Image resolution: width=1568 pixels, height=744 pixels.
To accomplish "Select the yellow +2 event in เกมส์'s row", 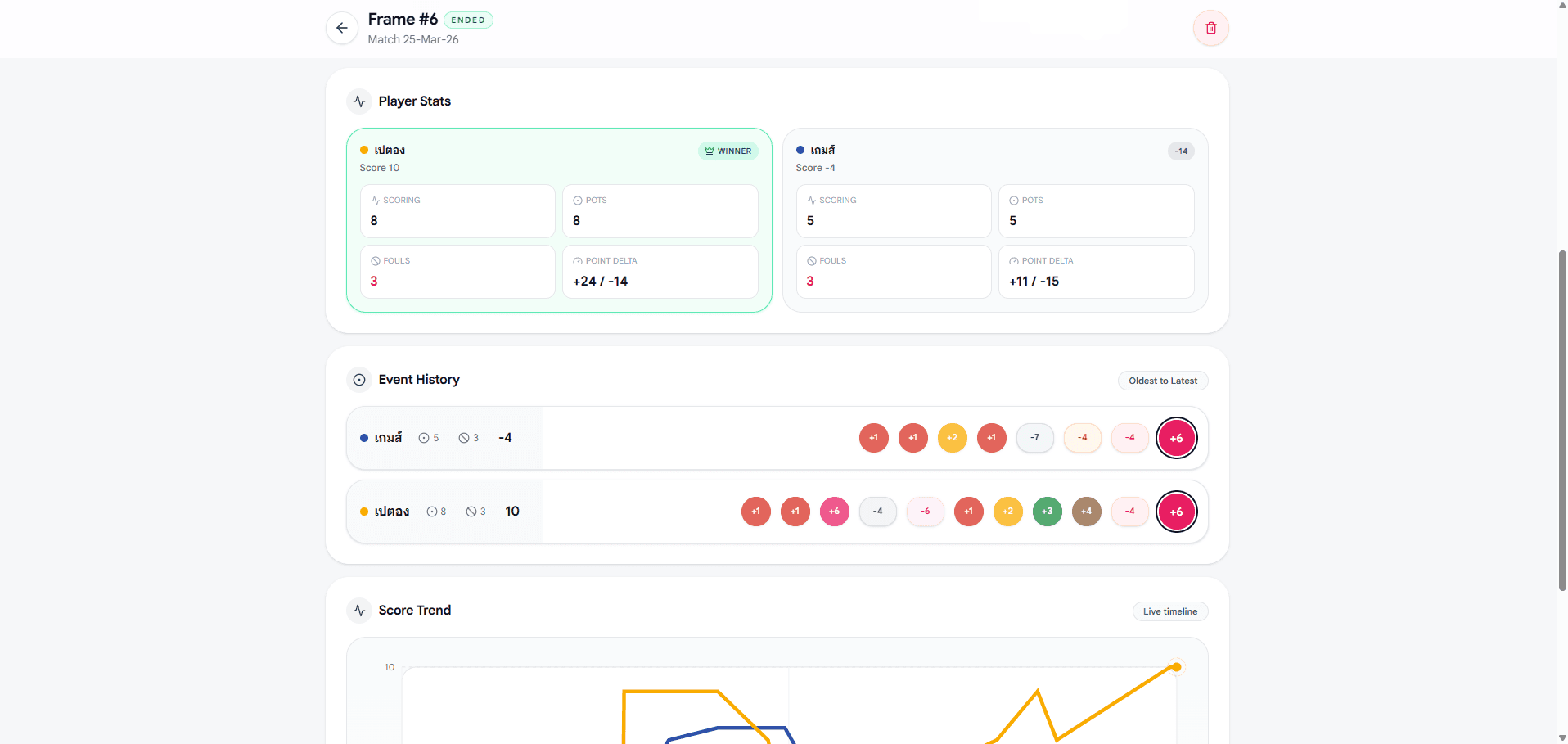I will (x=952, y=438).
